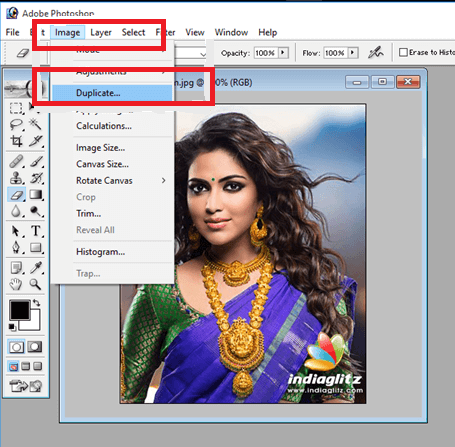Viewport: 455px width, 447px height.
Task: Select the Notes tool
Action: click(16, 268)
